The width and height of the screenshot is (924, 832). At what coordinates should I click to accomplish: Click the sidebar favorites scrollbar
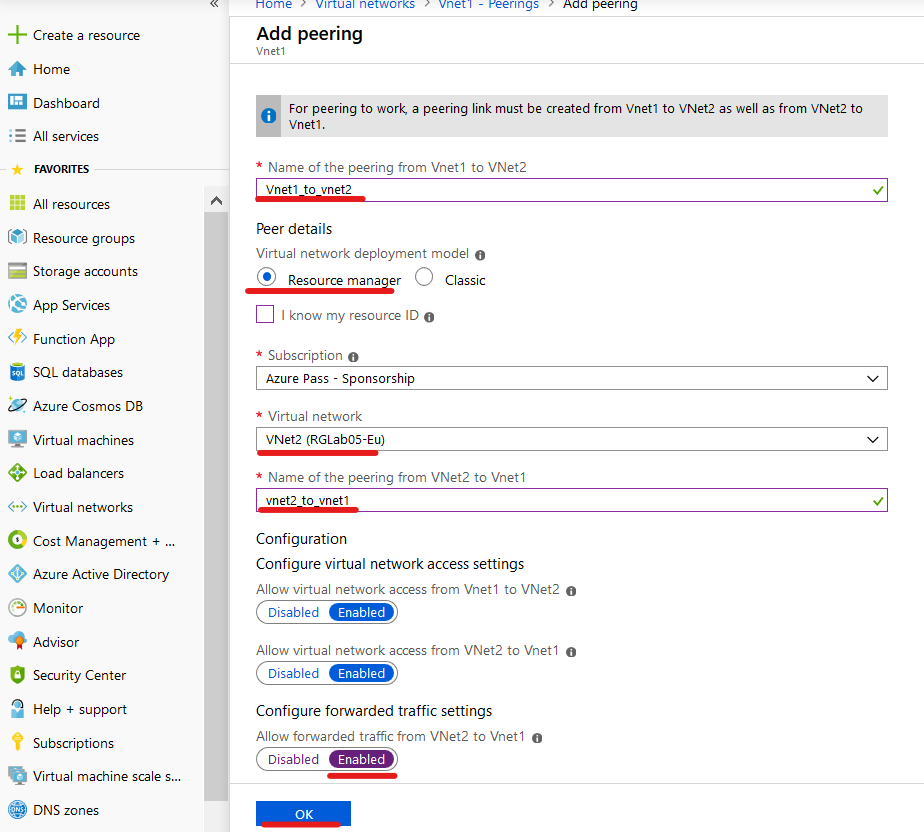216,507
